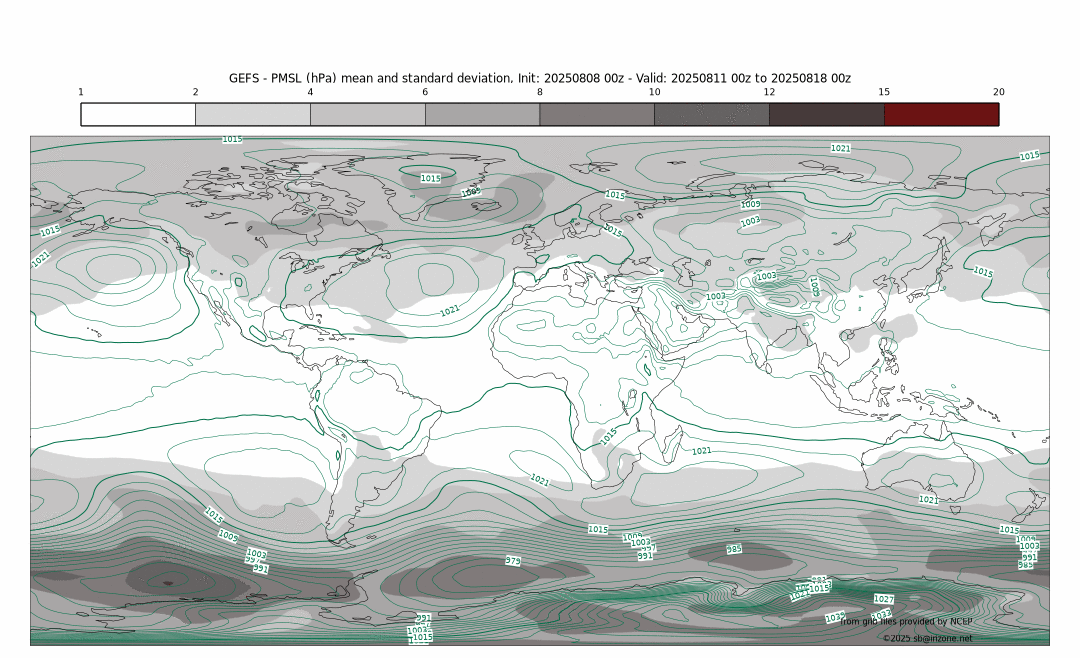Click the white 1–2 colorbar segment
The height and width of the screenshot is (658, 1080).
(138, 114)
